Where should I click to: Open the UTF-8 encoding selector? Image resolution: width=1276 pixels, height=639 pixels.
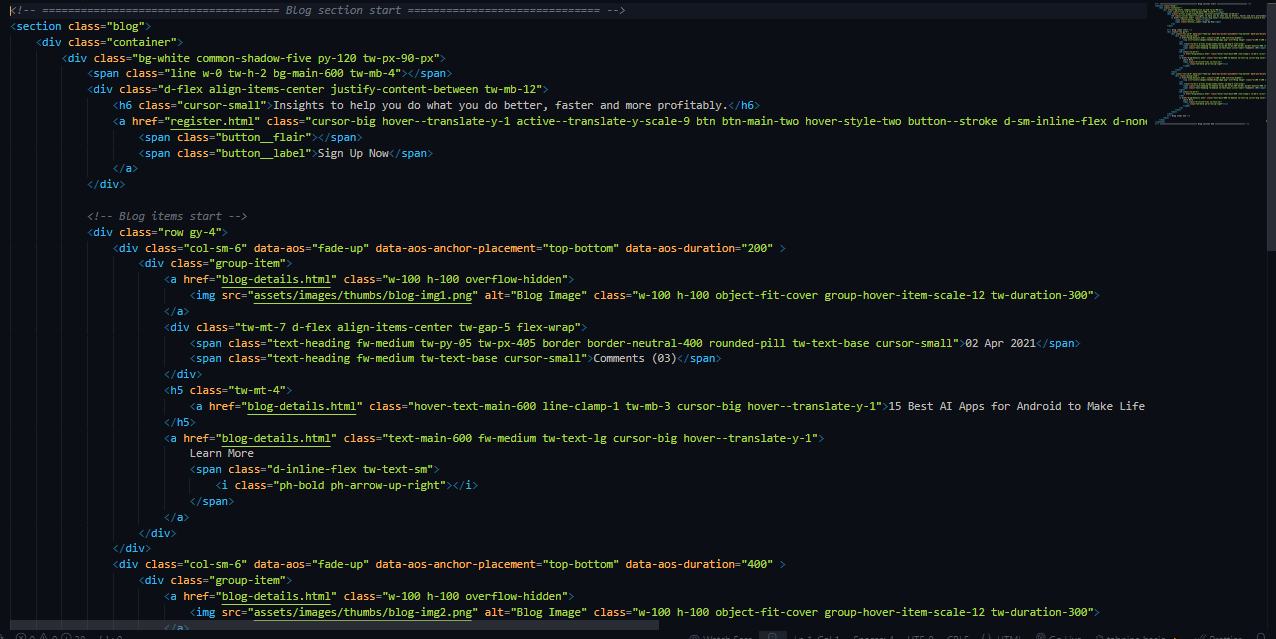tap(917, 637)
